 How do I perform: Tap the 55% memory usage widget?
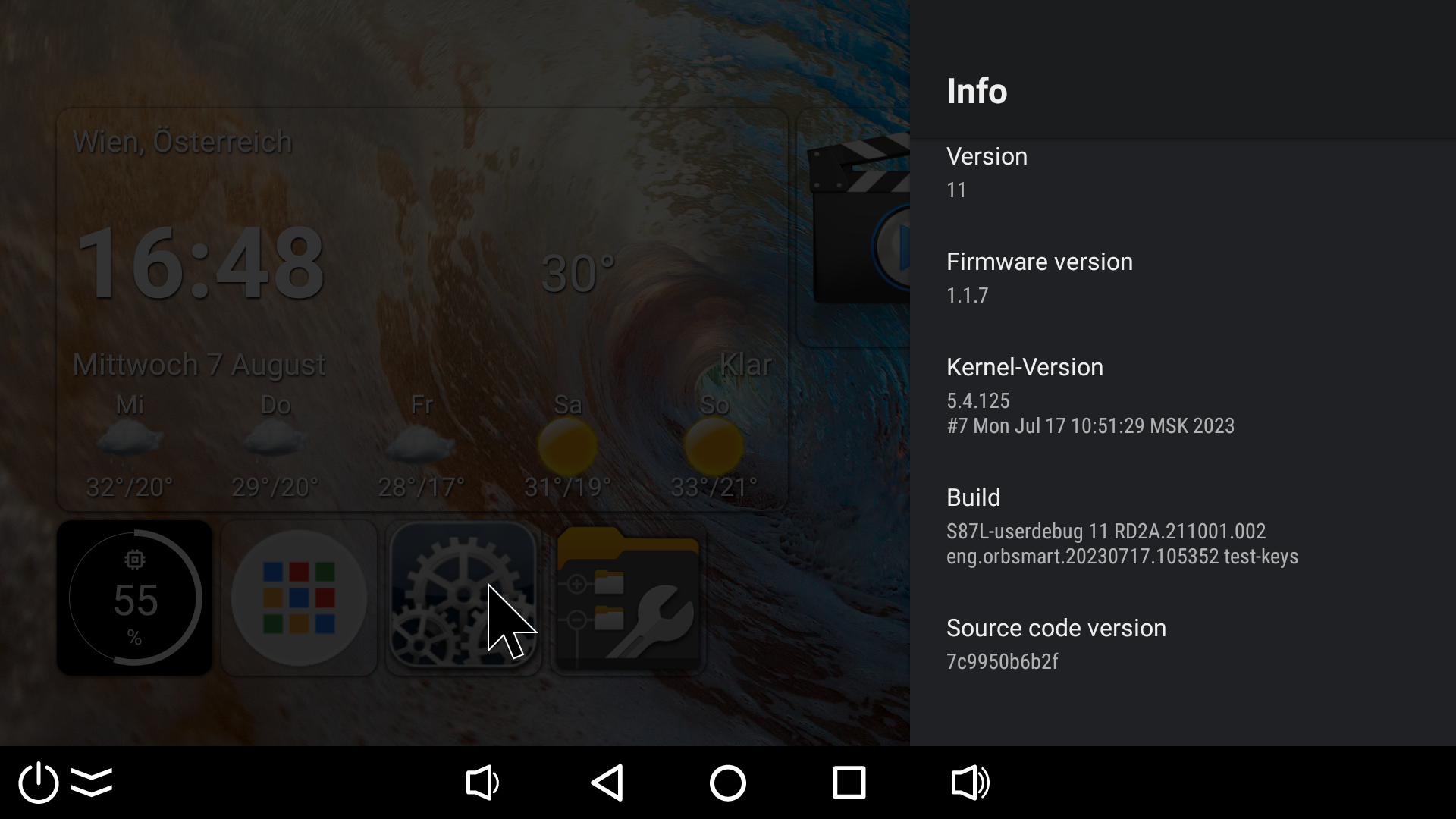tap(134, 598)
